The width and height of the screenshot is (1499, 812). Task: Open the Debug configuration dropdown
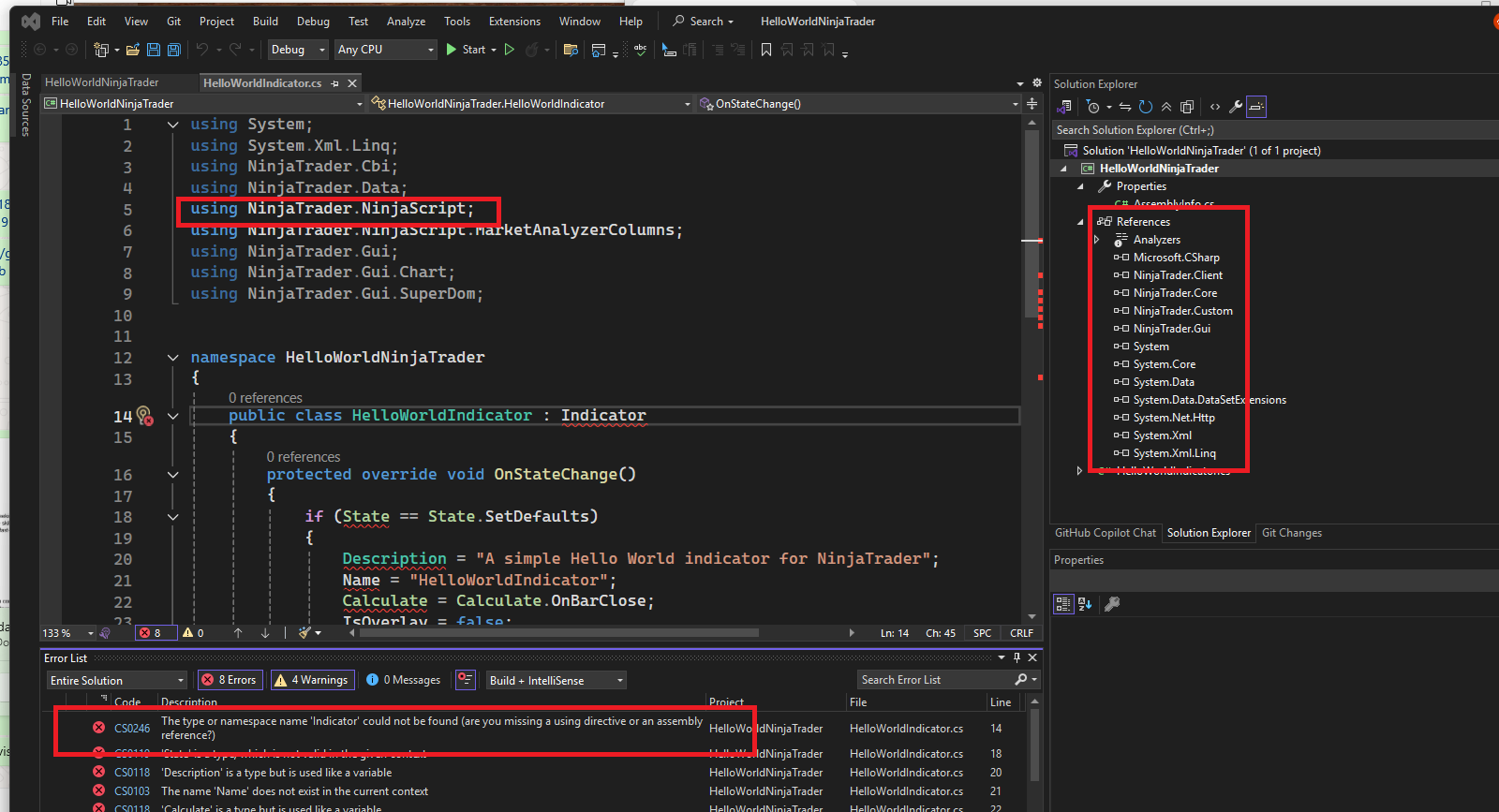[x=297, y=50]
